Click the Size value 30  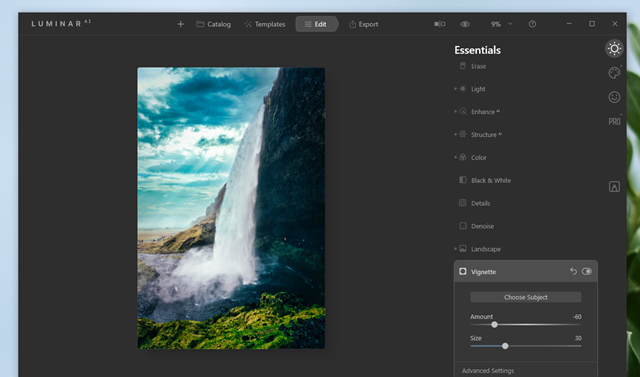[x=578, y=338]
